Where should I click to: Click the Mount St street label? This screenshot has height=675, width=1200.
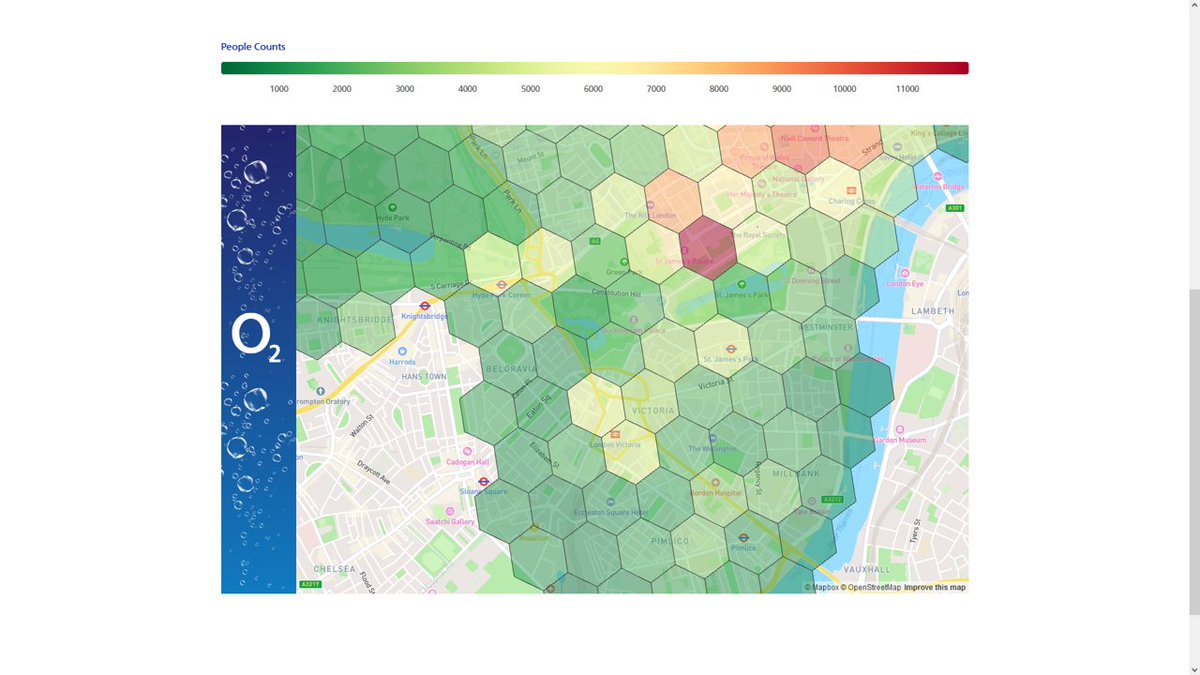[530, 158]
